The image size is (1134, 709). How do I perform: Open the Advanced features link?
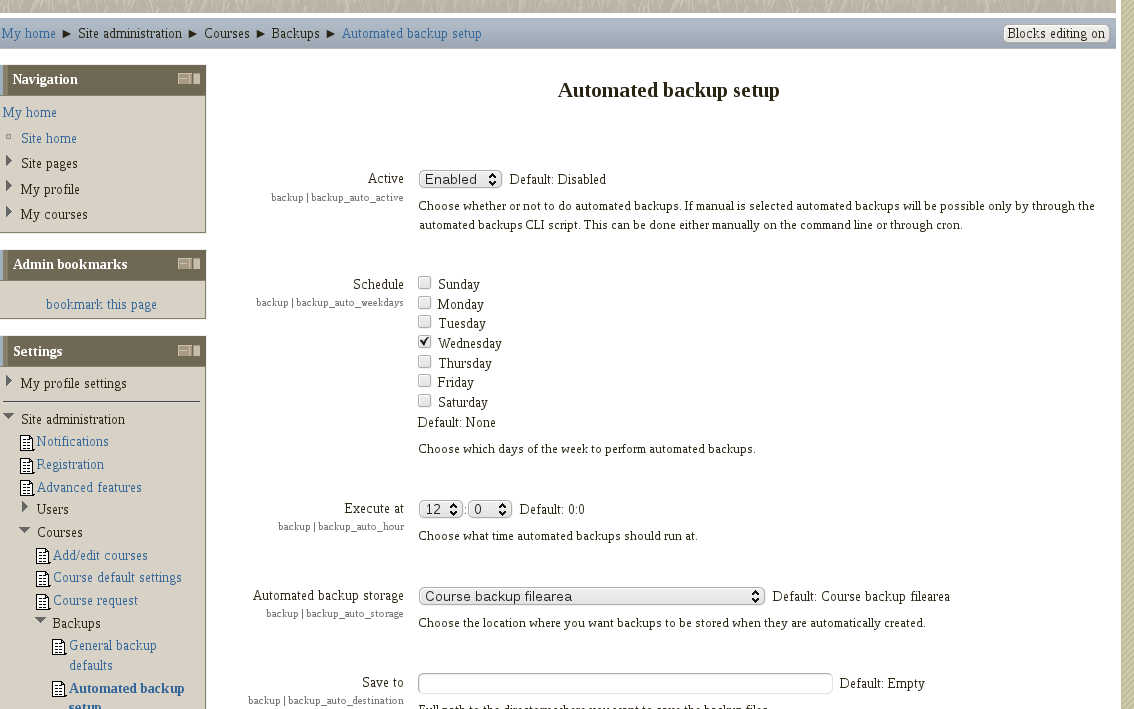tap(89, 488)
